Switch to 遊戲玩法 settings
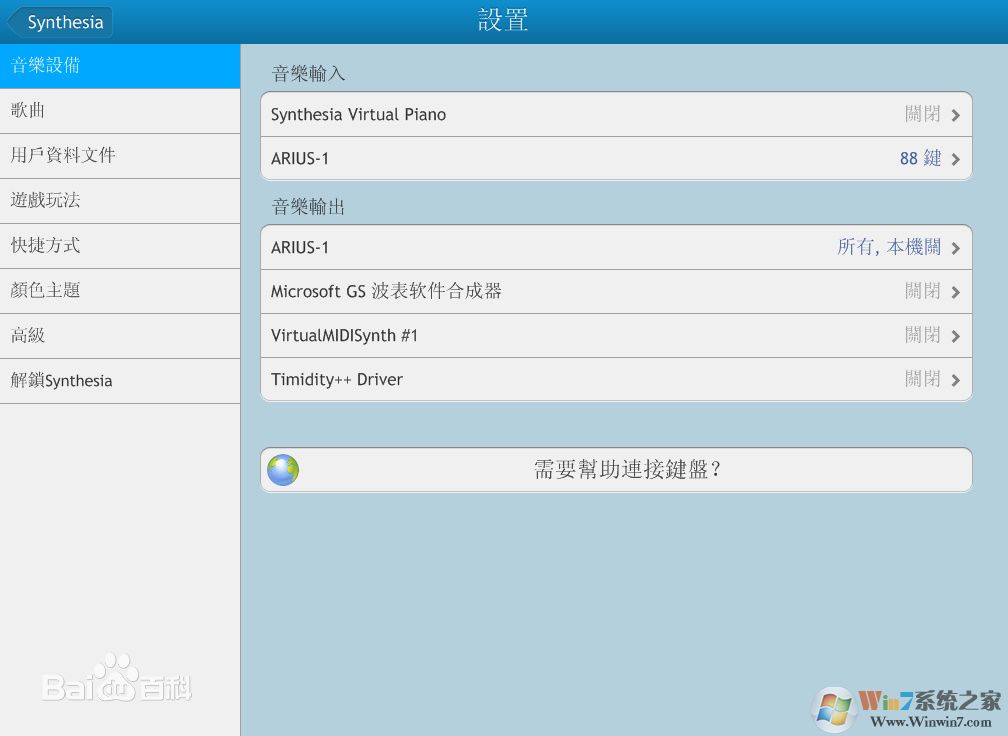Screen dimensions: 1008x736 pos(120,201)
